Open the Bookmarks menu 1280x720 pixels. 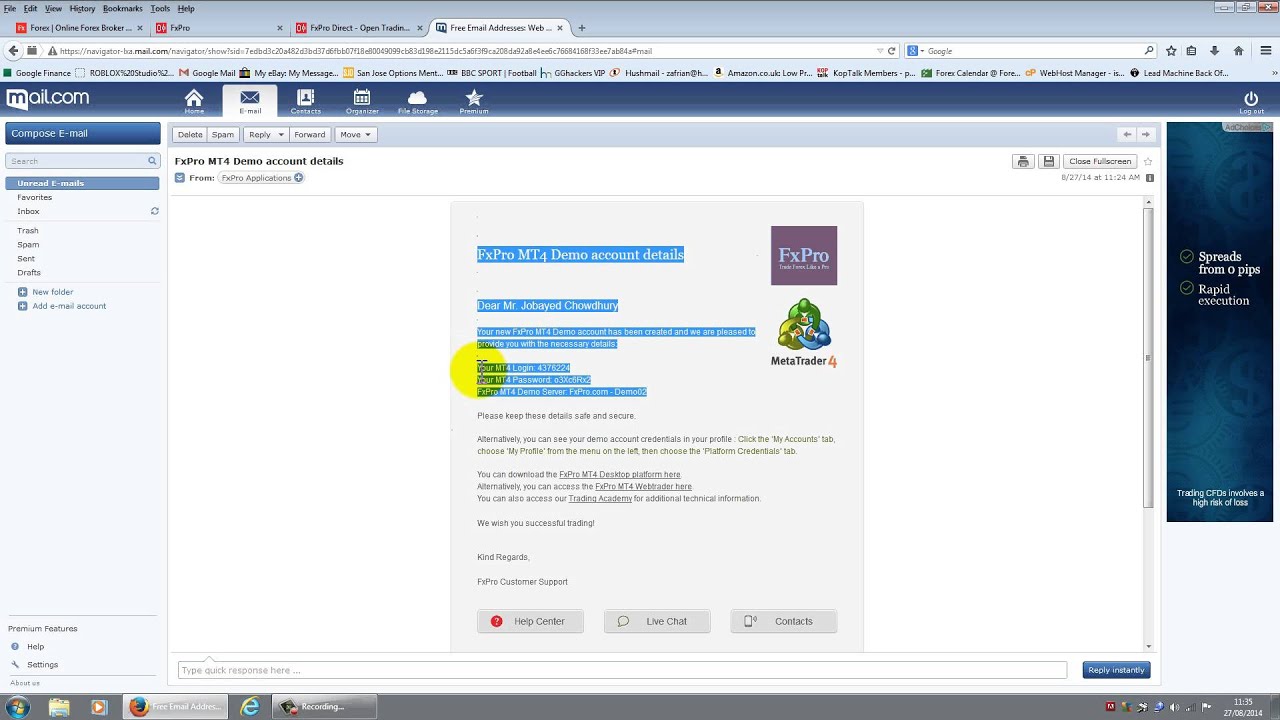122,8
